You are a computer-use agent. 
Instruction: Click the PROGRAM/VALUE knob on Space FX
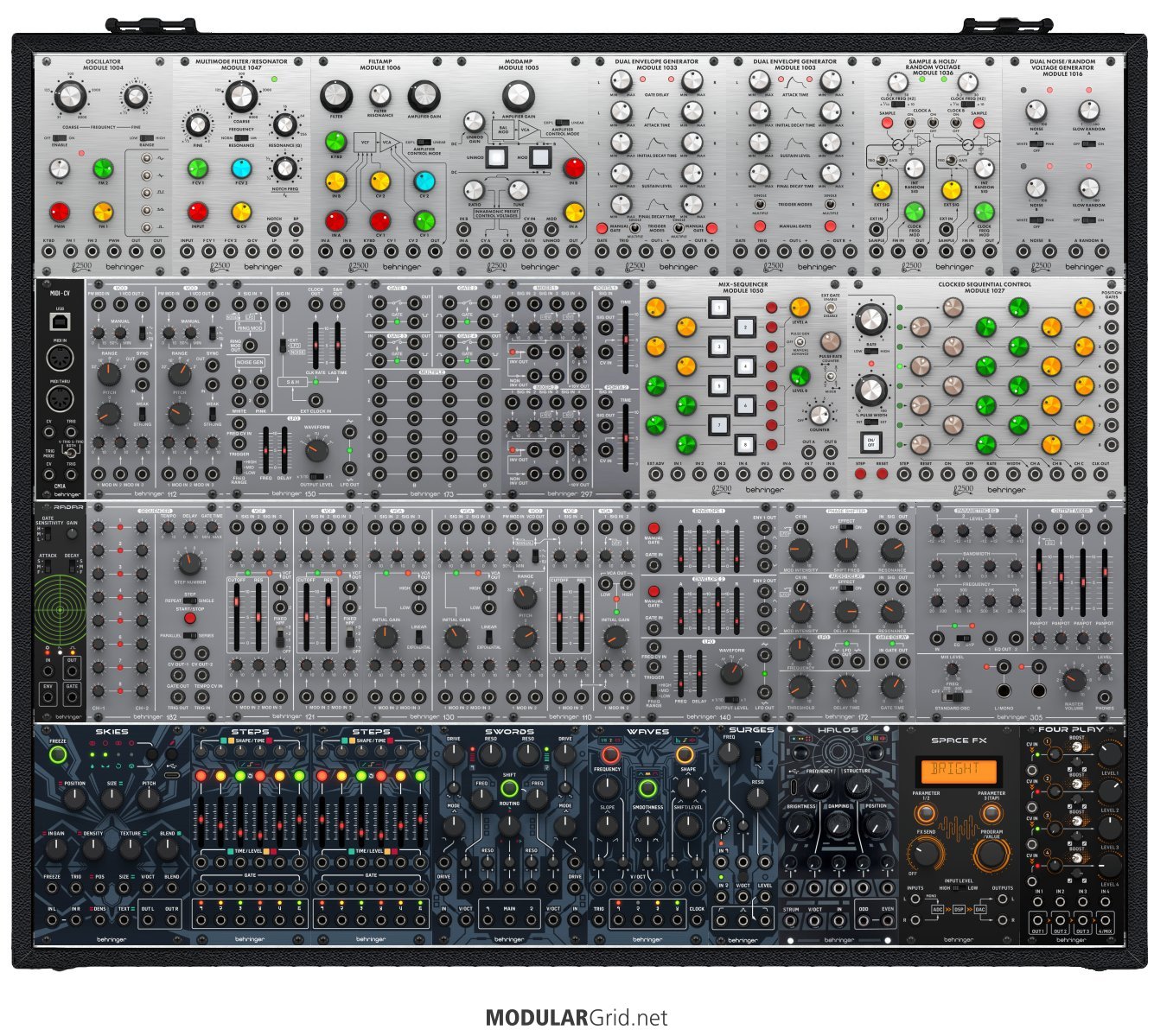click(x=991, y=855)
